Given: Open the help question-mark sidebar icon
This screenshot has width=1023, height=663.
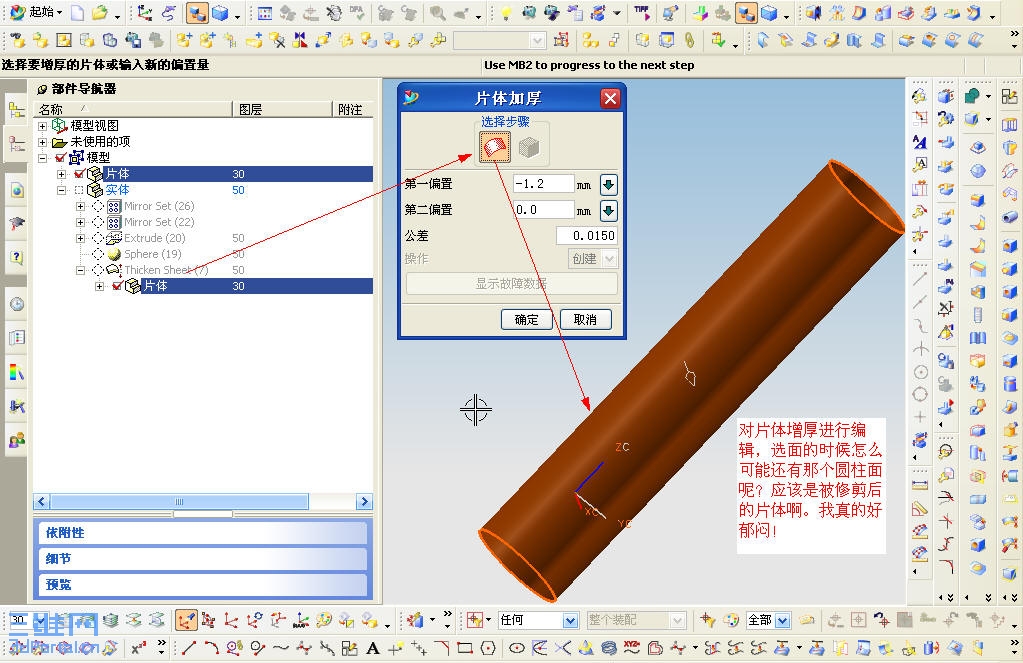Looking at the screenshot, I should (17, 256).
